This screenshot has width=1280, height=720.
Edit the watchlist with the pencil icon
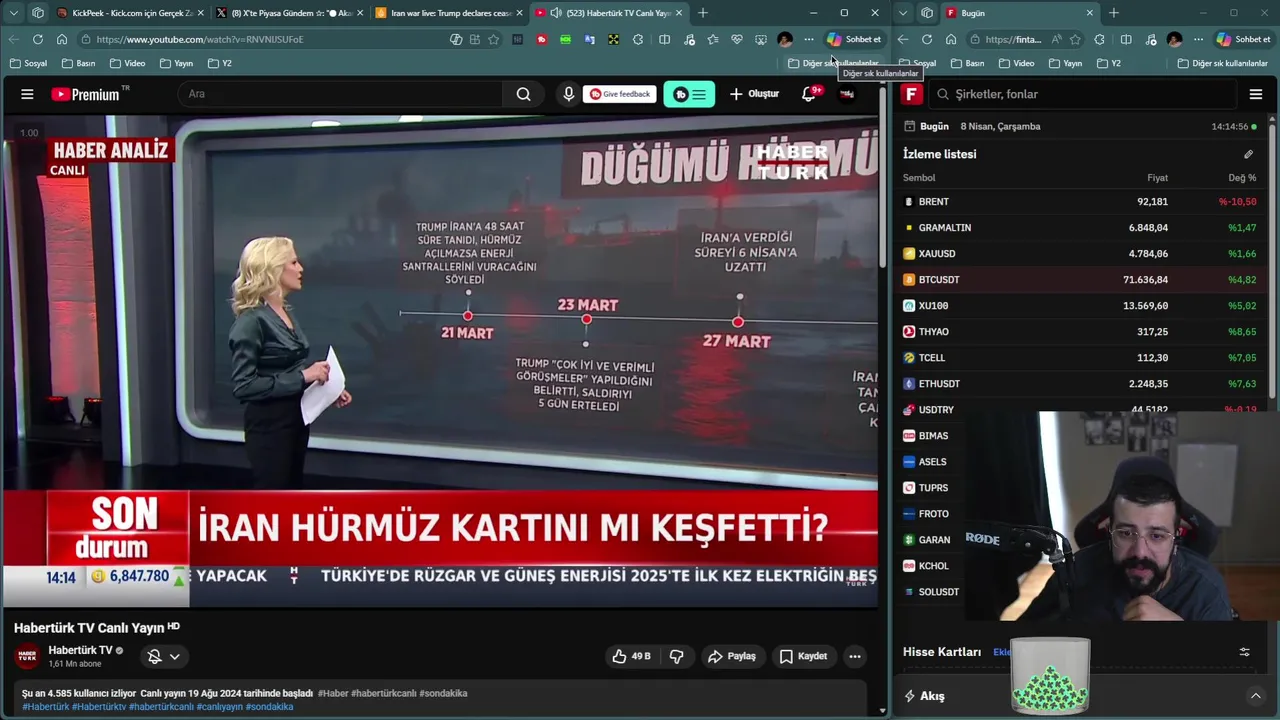point(1248,154)
